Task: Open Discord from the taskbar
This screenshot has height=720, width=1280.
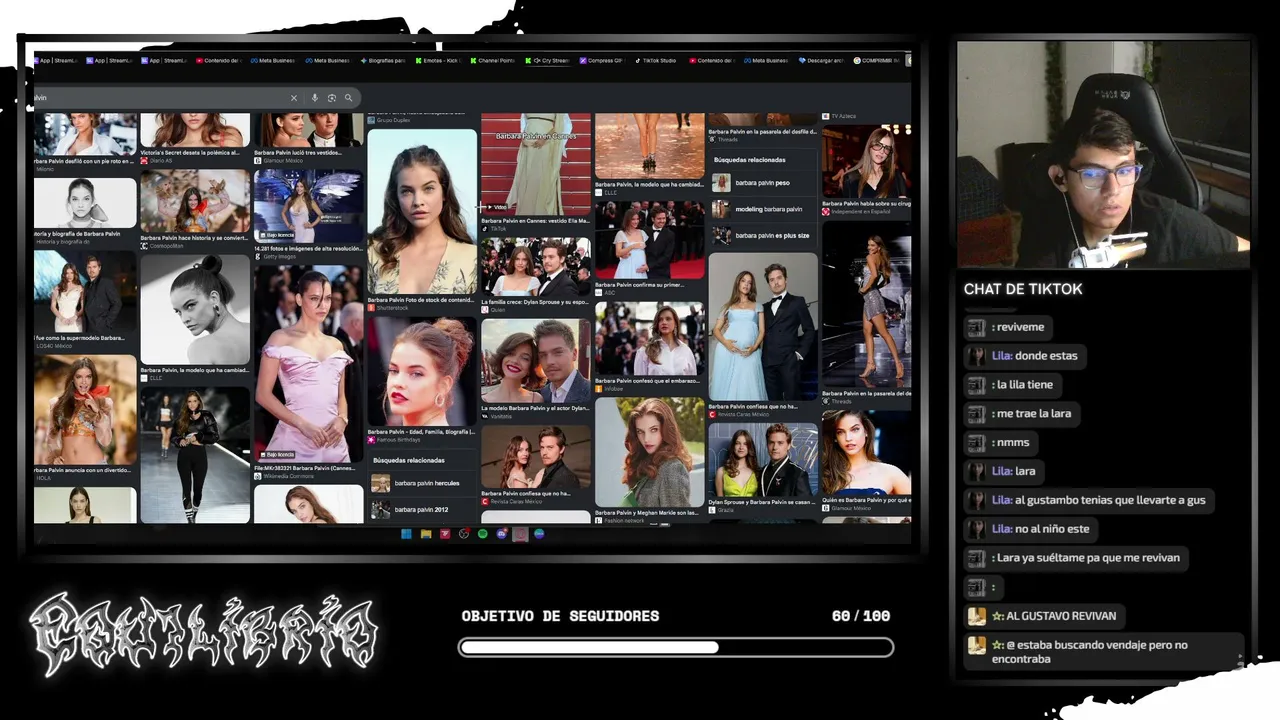Action: click(x=502, y=534)
